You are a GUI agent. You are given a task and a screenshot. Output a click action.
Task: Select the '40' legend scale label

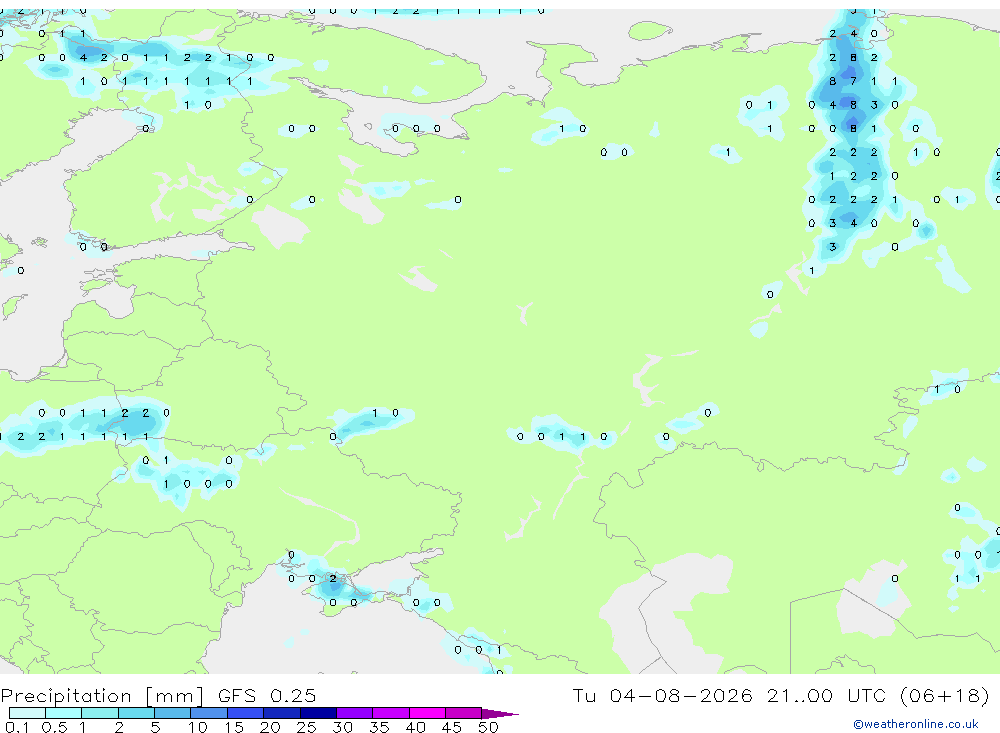(415, 727)
